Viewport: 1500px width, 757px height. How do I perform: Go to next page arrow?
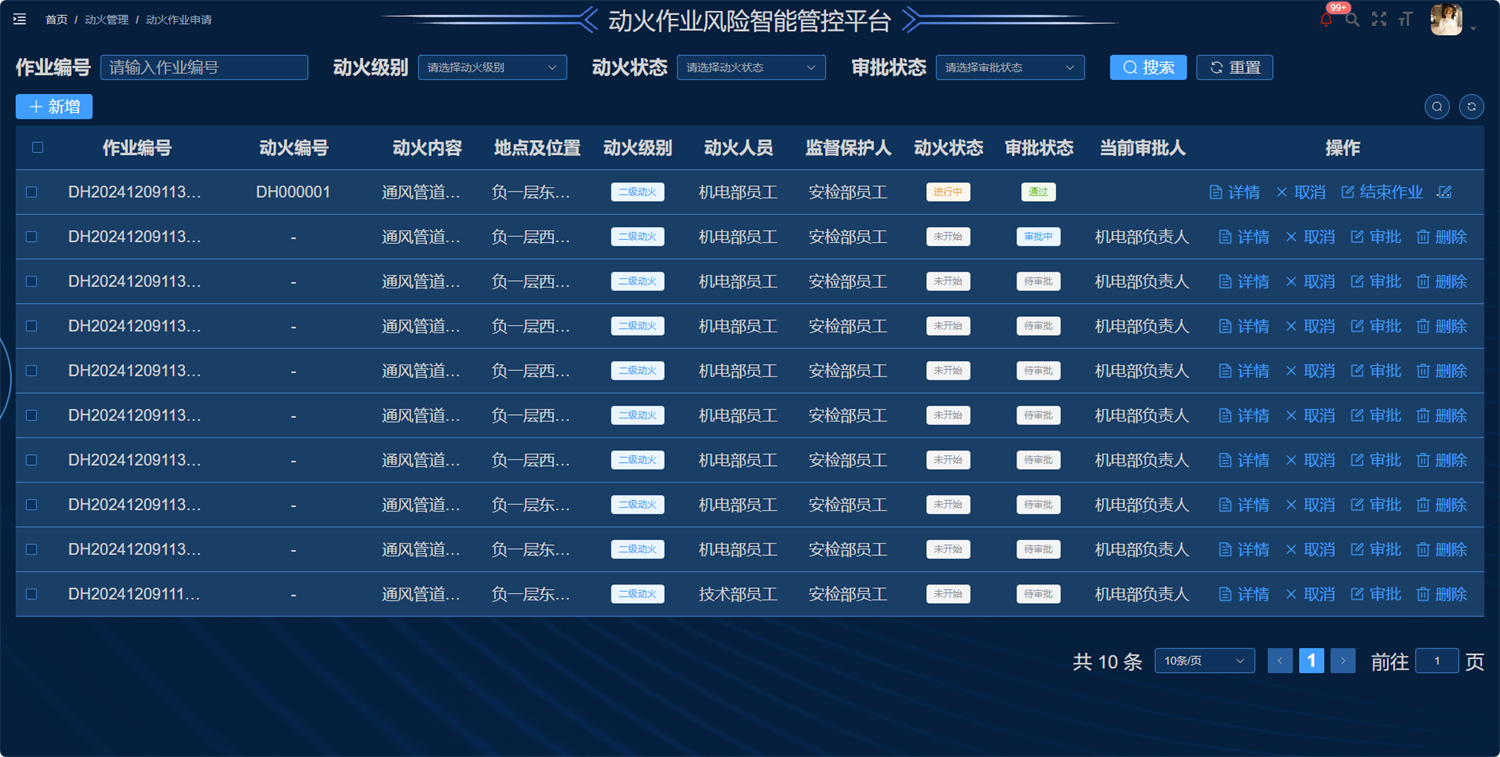1343,660
